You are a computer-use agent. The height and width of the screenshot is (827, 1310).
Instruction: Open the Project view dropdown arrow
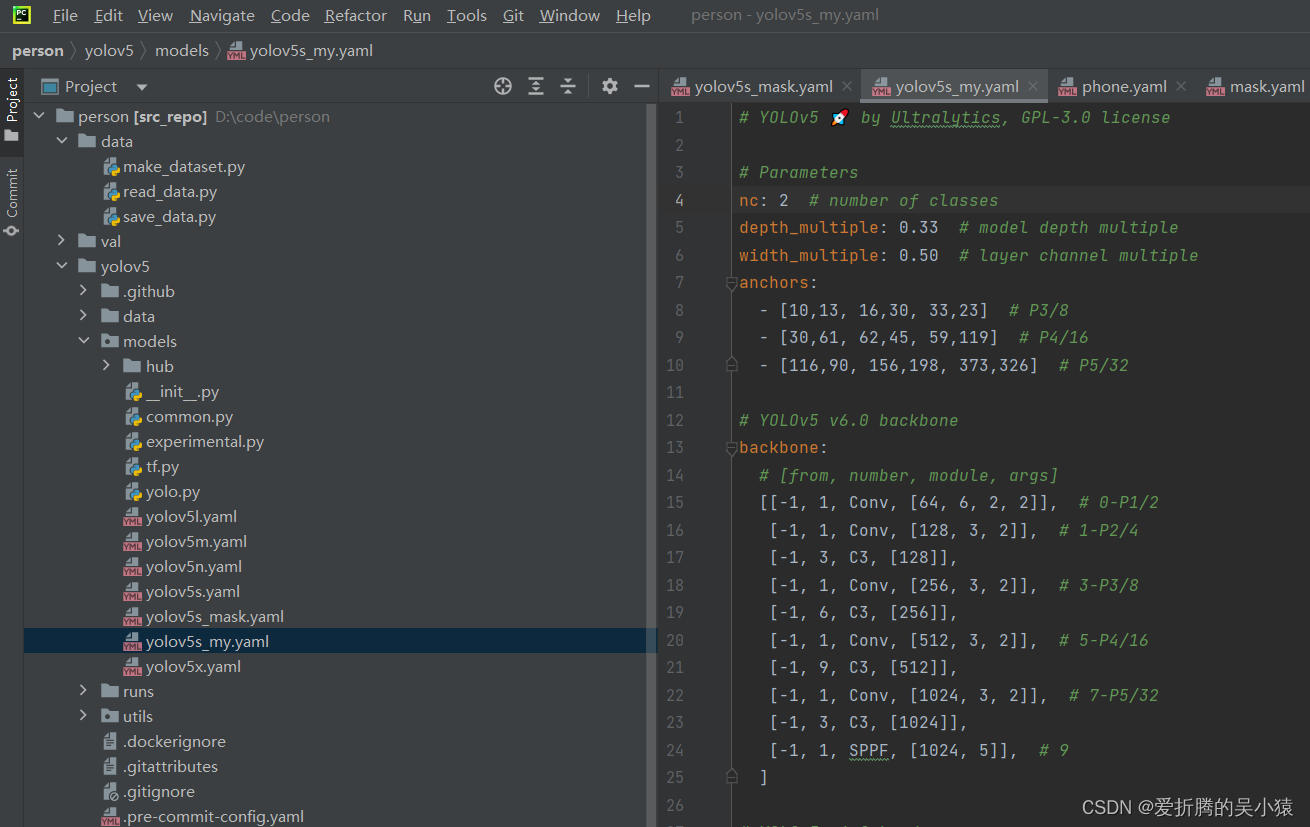tap(142, 87)
